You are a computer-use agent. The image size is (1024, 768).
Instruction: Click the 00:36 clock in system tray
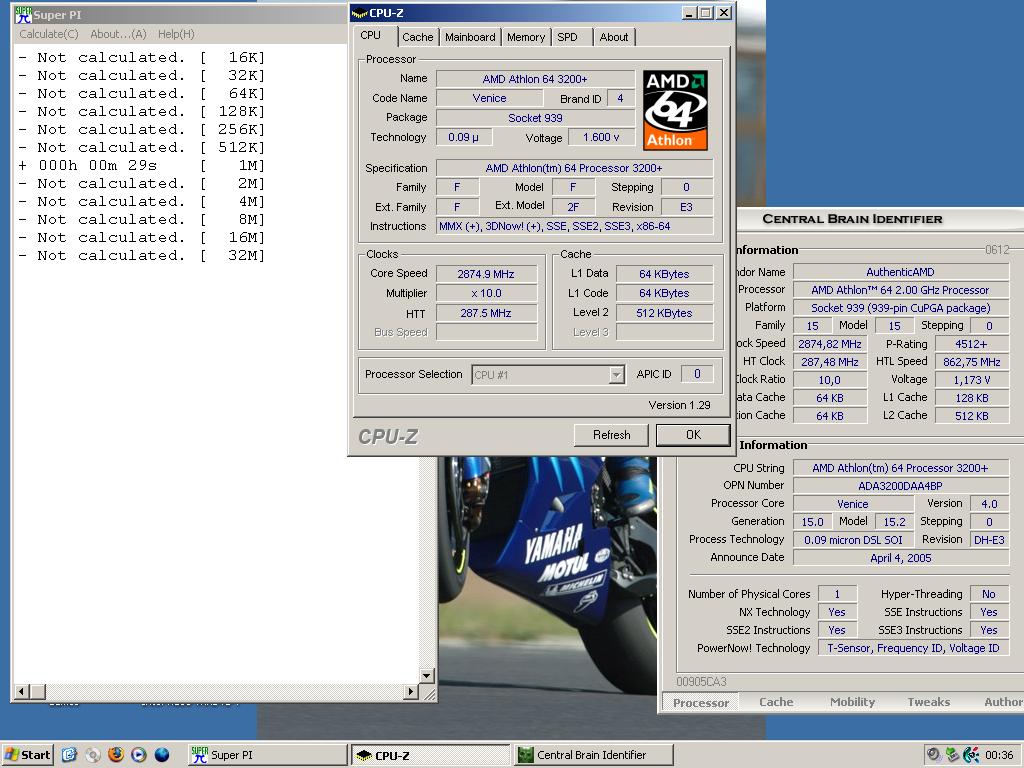tap(999, 755)
